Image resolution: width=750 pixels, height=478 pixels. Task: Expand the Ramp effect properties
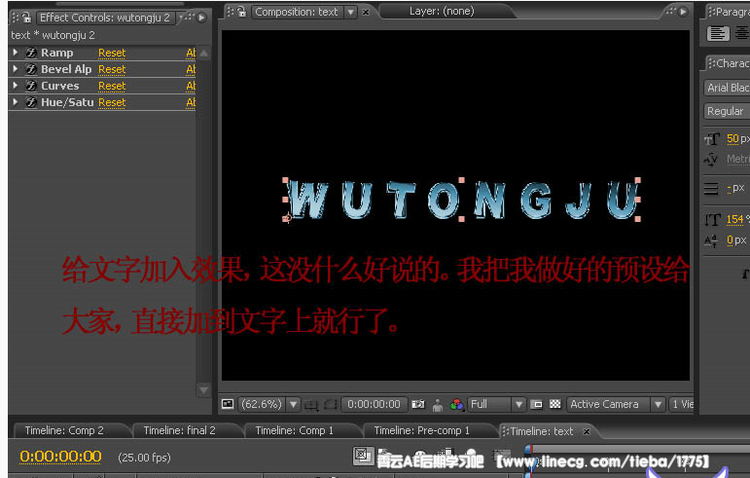click(x=15, y=52)
